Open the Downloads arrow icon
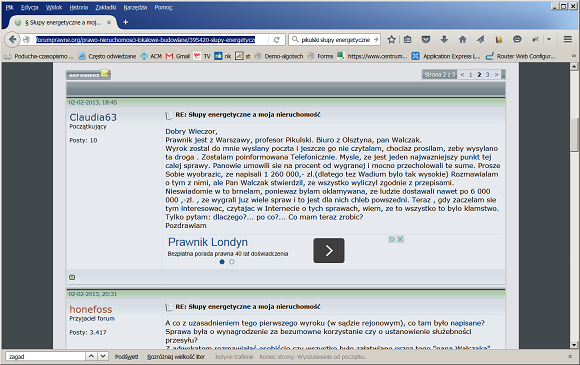The width and height of the screenshot is (580, 365). (444, 39)
